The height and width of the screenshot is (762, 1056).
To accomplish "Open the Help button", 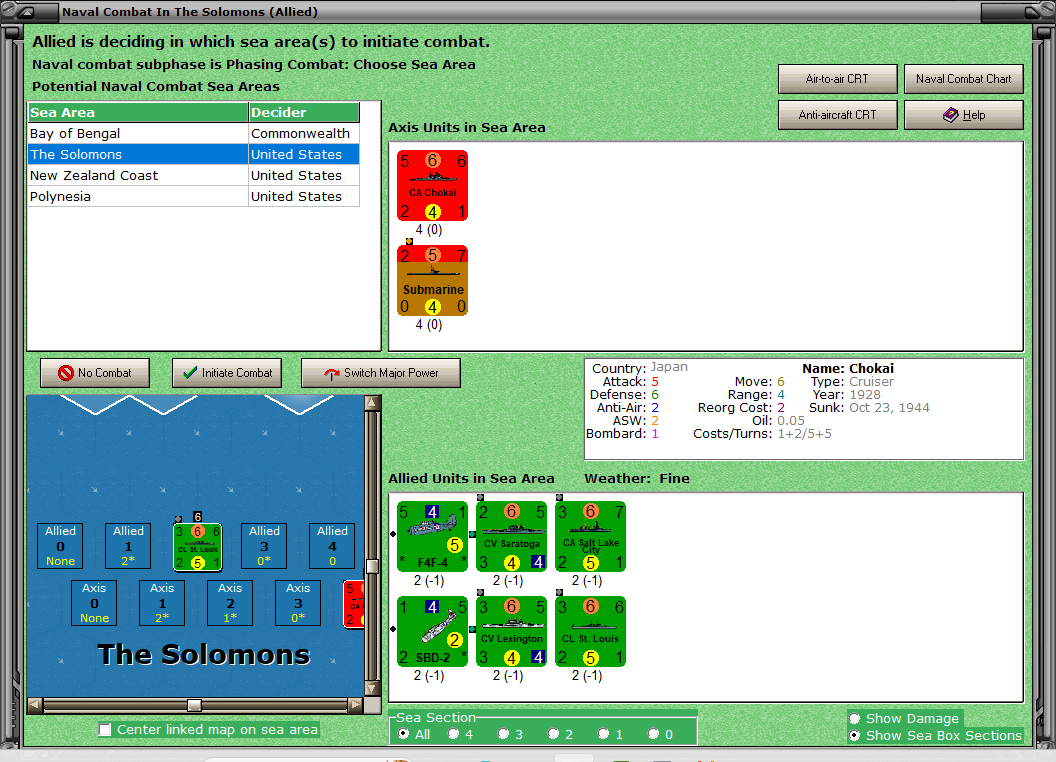I will [963, 115].
